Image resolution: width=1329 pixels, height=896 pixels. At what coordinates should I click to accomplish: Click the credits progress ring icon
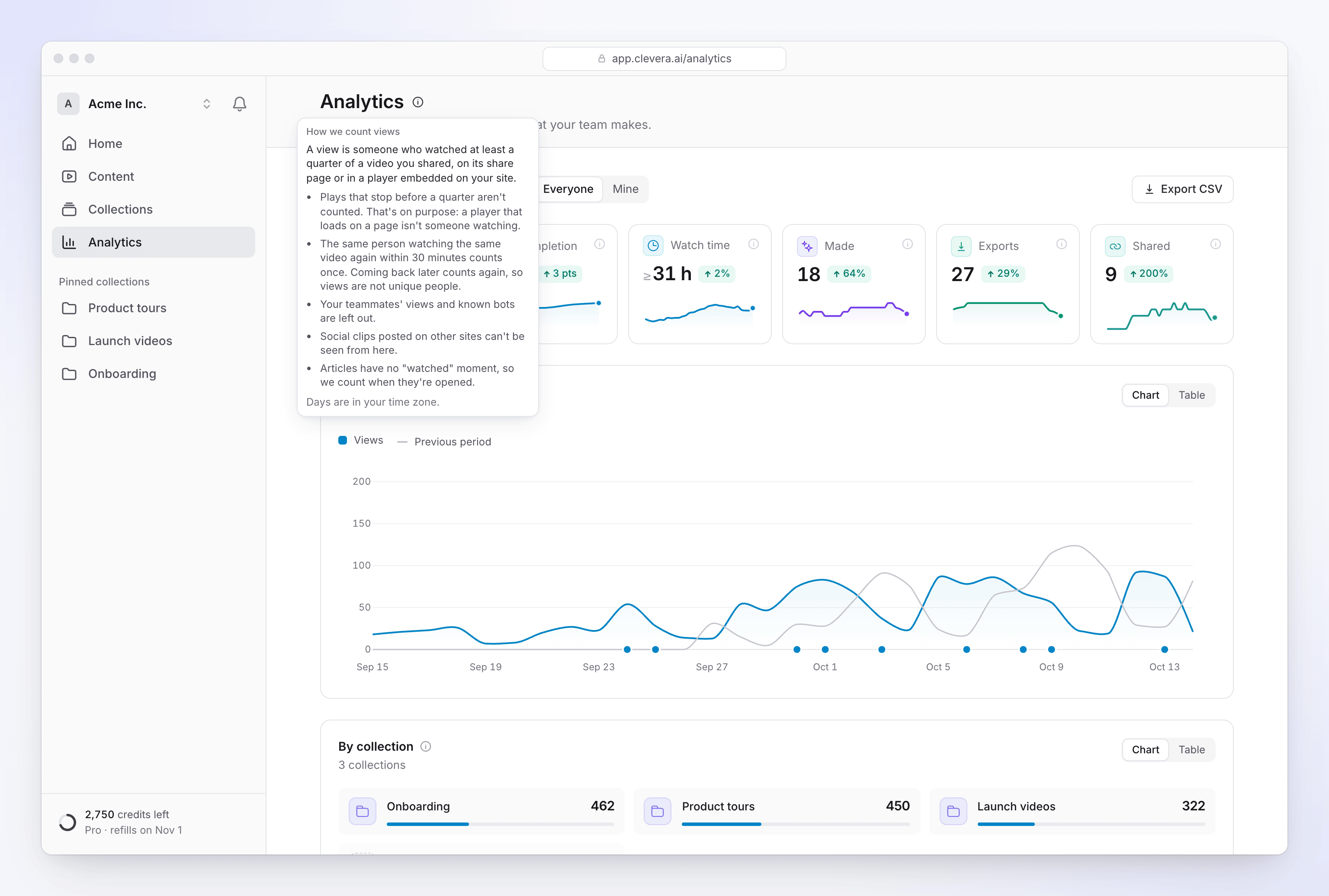[67, 822]
